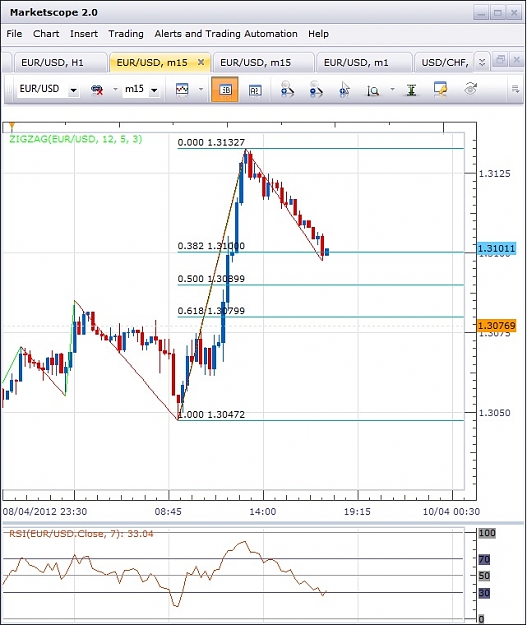Image resolution: width=527 pixels, height=625 pixels.
Task: Click the orange 1.30769 price tag
Action: point(496,326)
